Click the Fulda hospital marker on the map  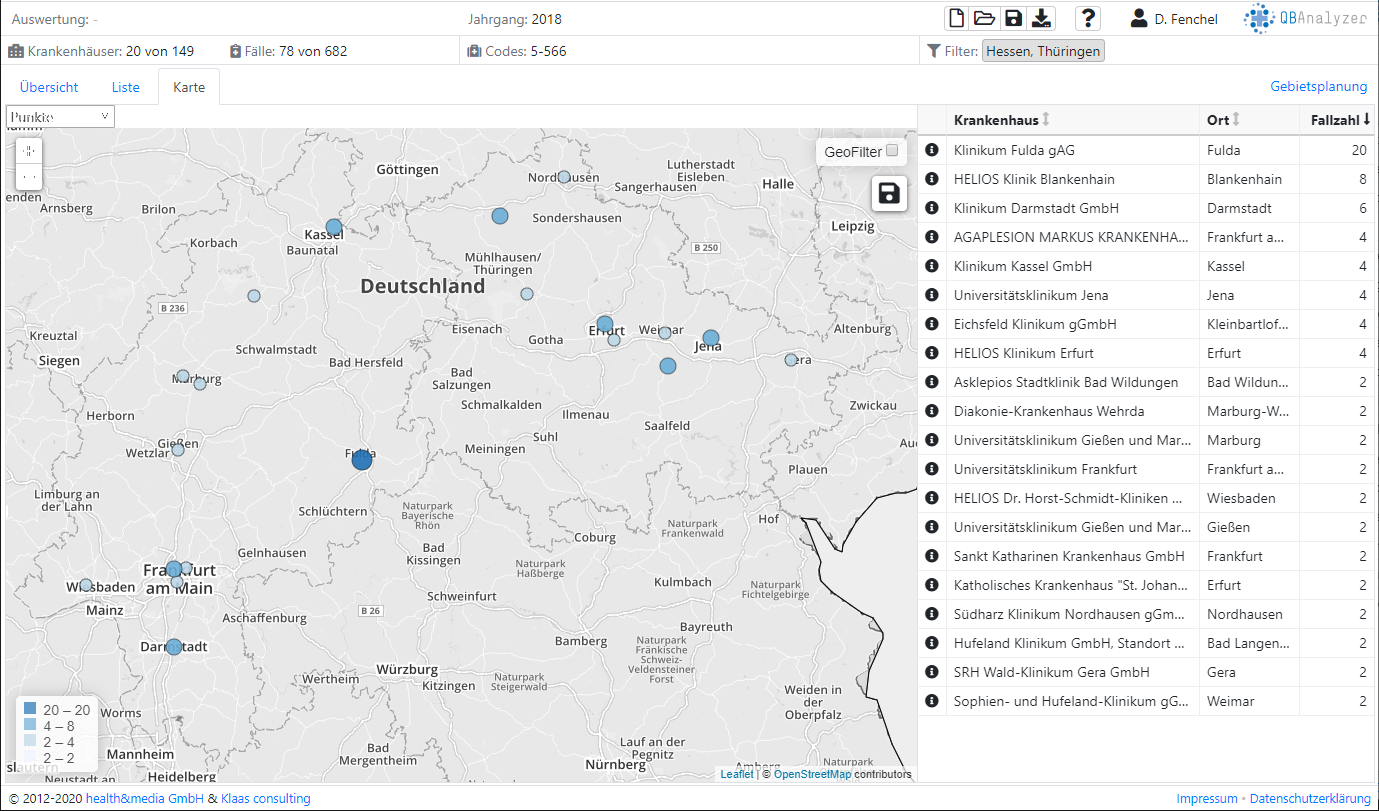tap(362, 459)
